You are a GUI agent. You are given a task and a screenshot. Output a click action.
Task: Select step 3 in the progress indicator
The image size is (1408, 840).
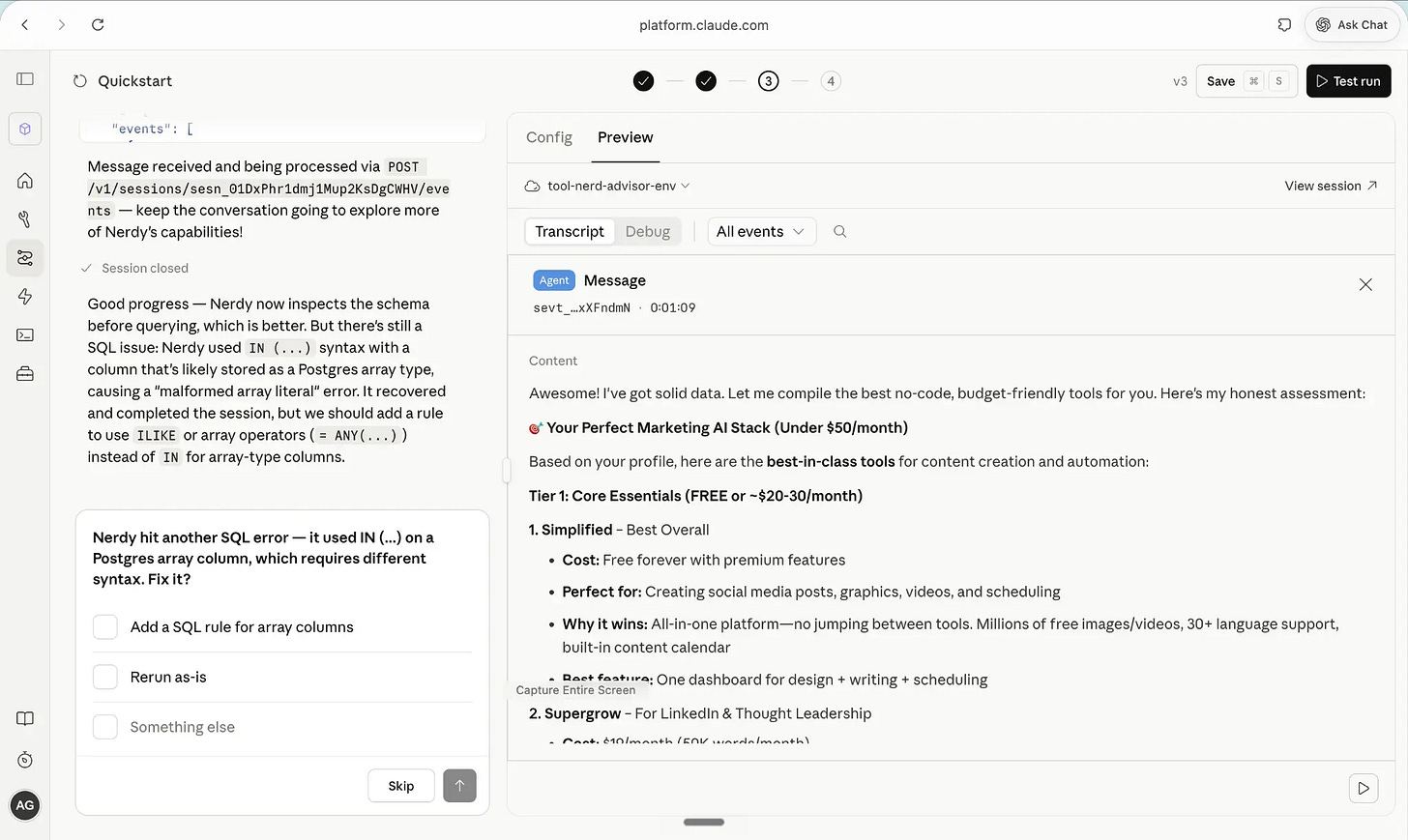[x=769, y=81]
